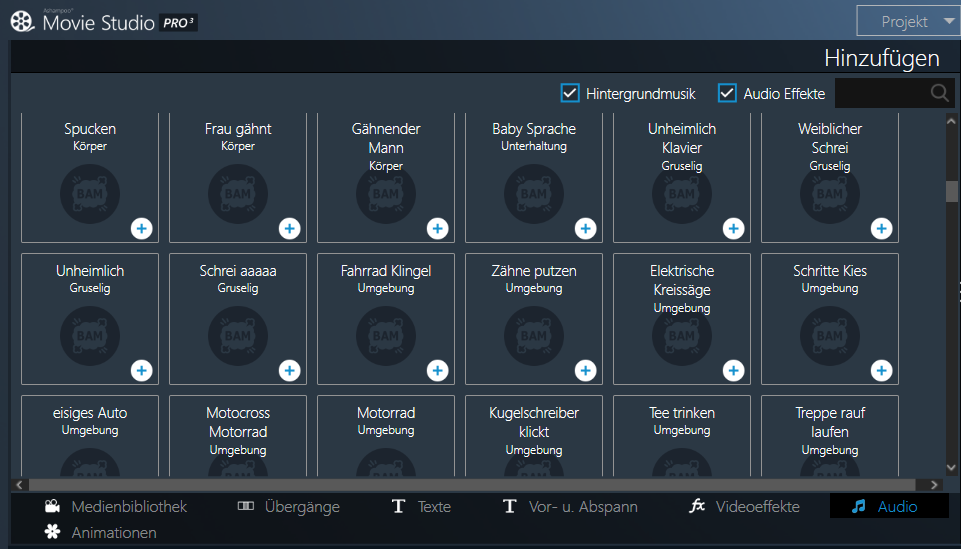Add the Schrei aaaaa sound
Viewport: 961px width, 549px height.
(x=290, y=371)
